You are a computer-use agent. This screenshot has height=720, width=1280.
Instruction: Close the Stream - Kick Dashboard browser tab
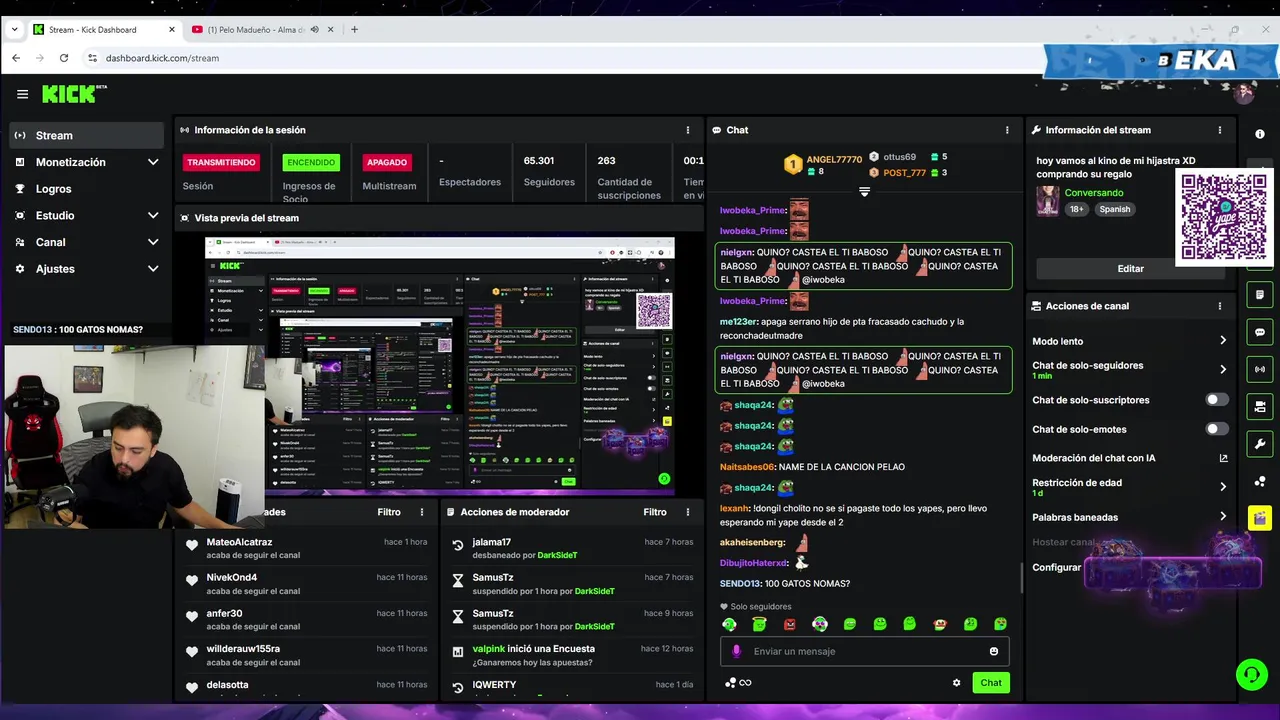click(x=171, y=29)
